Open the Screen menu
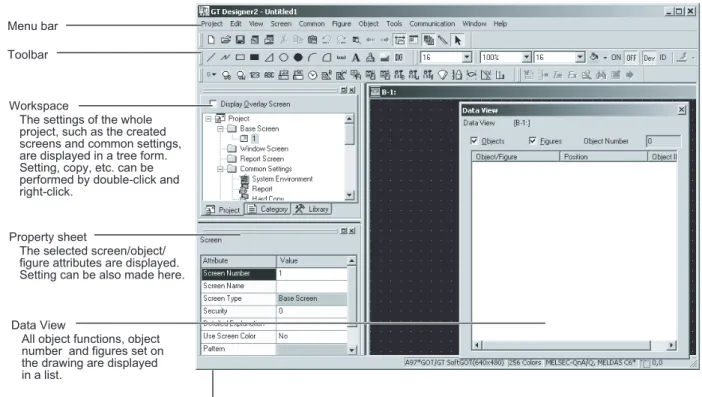Screen dimensions: 702x397 [281, 24]
